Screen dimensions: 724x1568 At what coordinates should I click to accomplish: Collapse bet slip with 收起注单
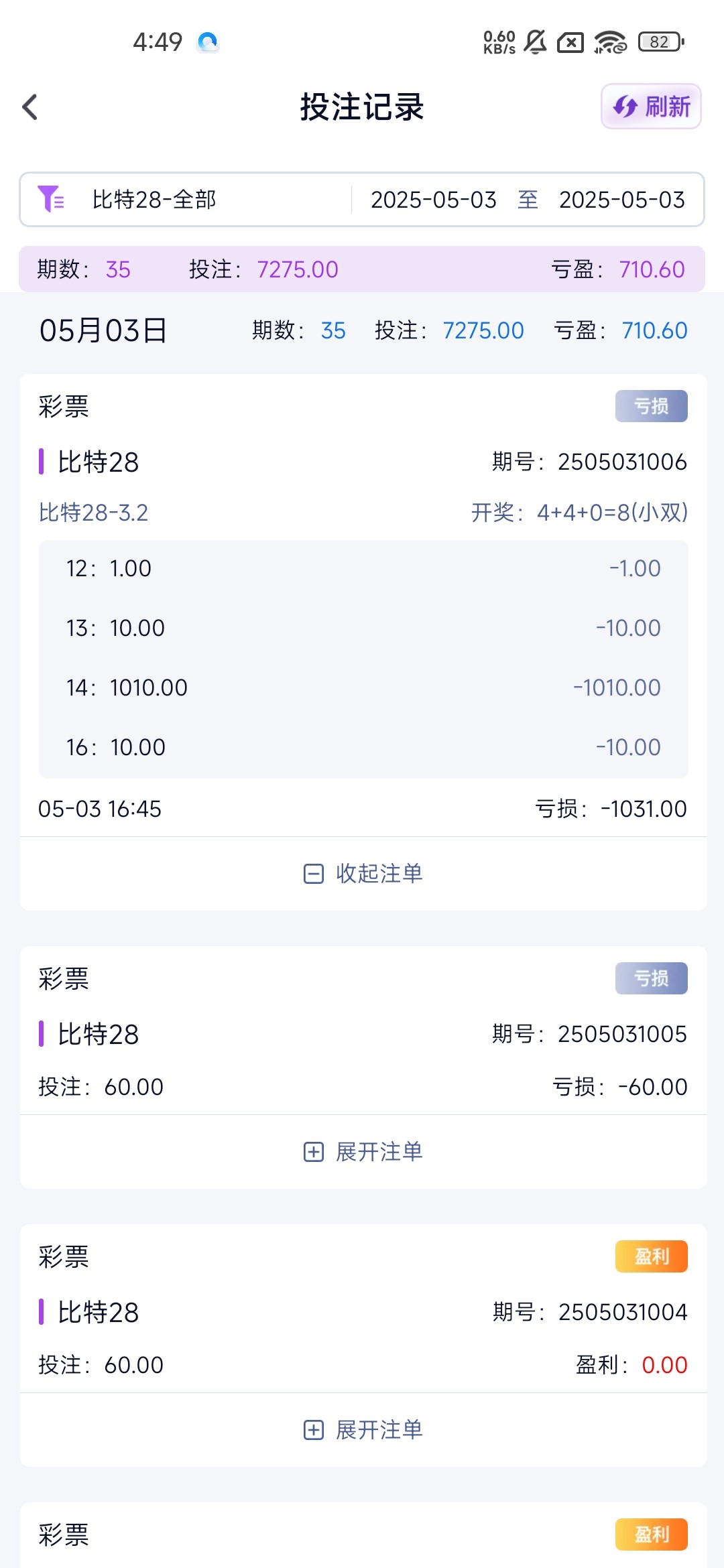pos(379,873)
